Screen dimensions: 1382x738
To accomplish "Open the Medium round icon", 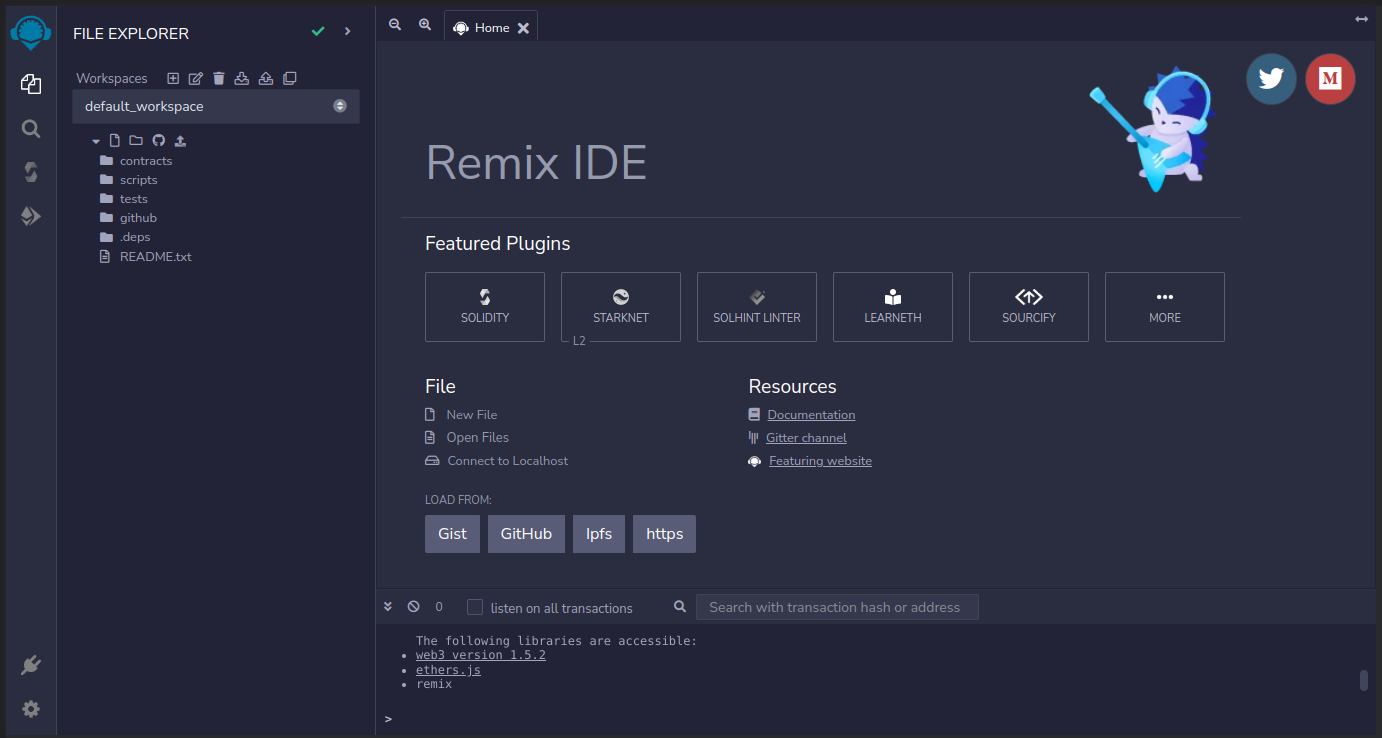I will click(x=1330, y=79).
